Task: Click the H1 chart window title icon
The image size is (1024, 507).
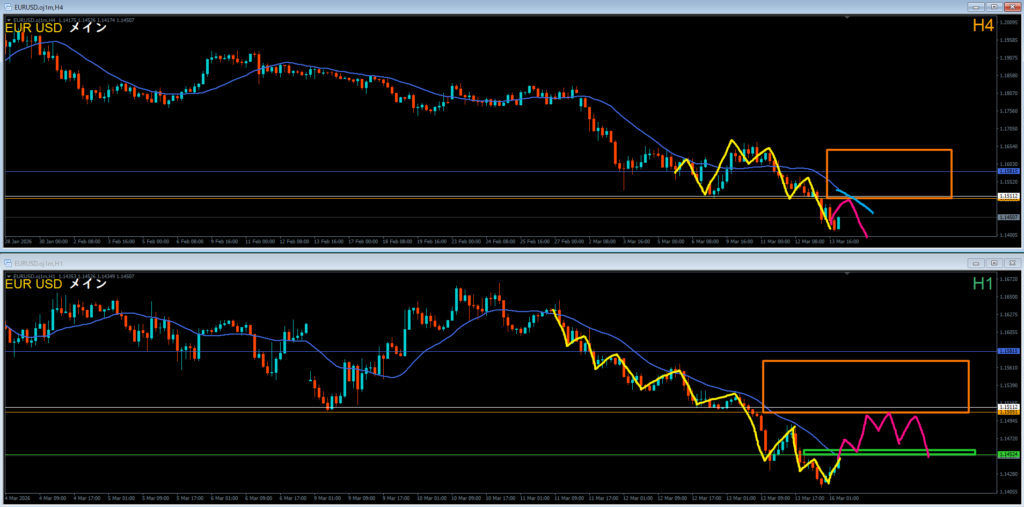Action: pos(8,263)
